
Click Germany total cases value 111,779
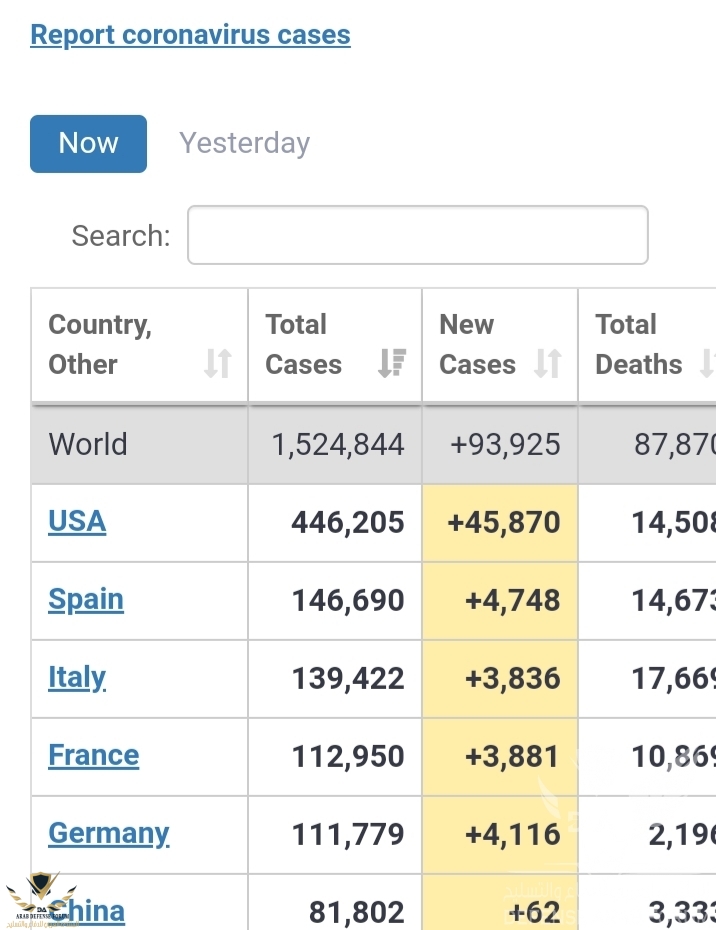point(348,834)
